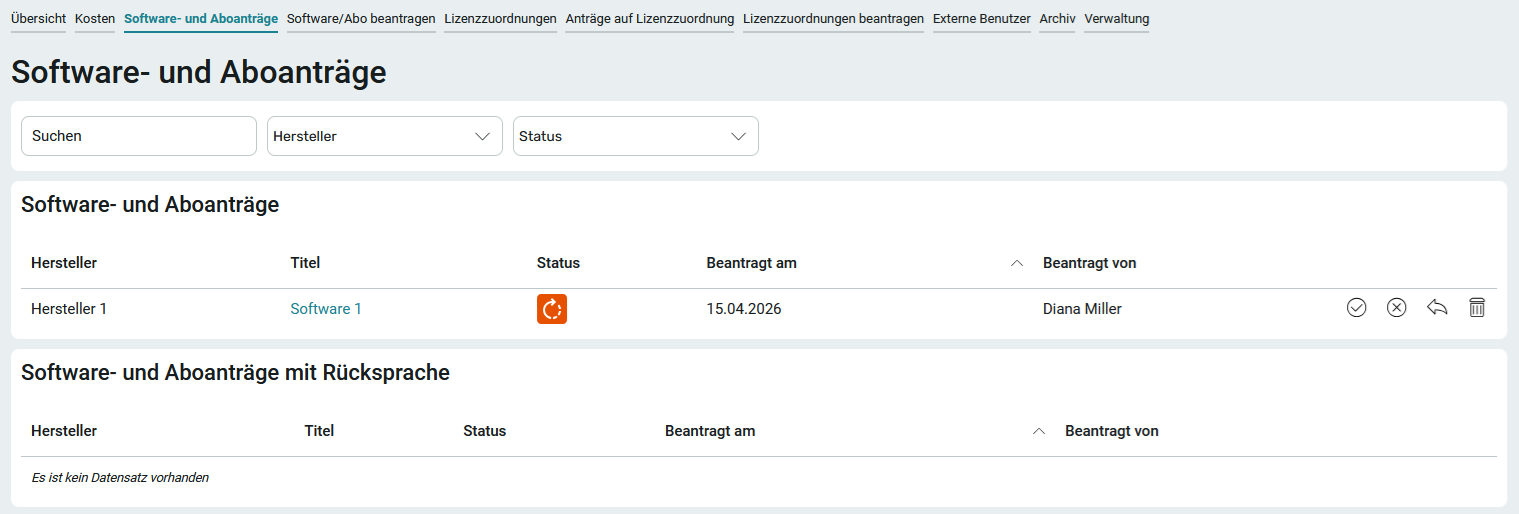1519x514 pixels.
Task: Open the Hersteller filter dropdown
Action: (x=384, y=136)
